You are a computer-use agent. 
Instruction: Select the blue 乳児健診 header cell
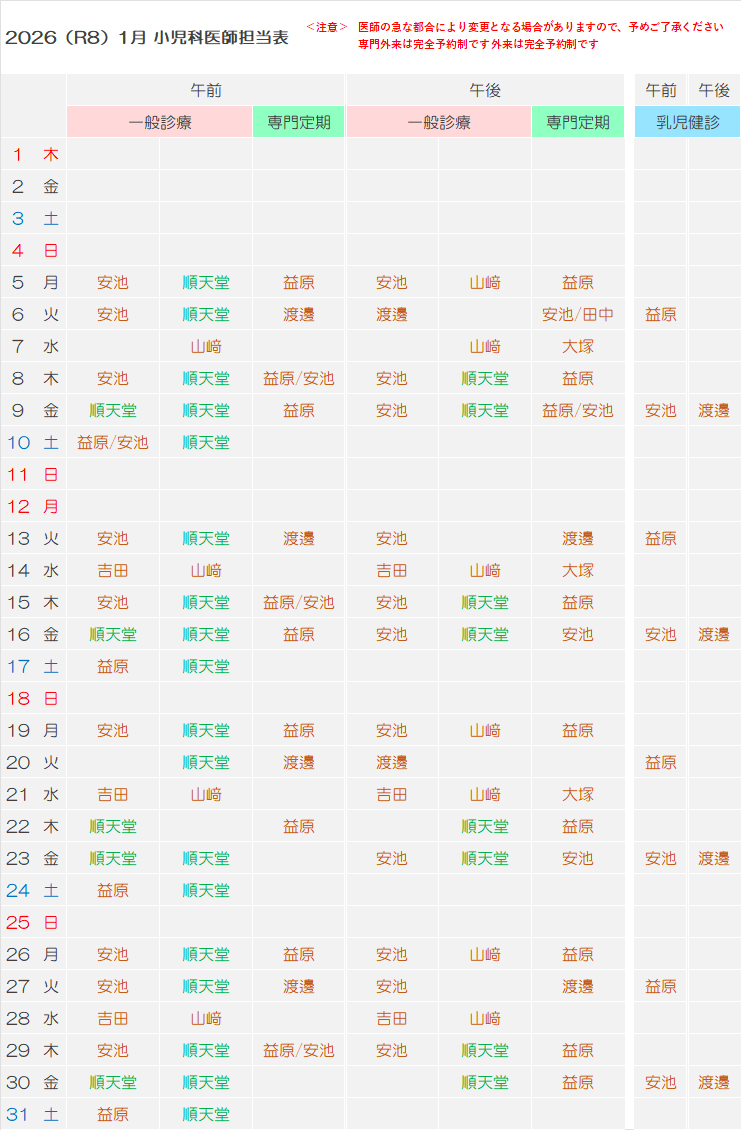click(687, 122)
